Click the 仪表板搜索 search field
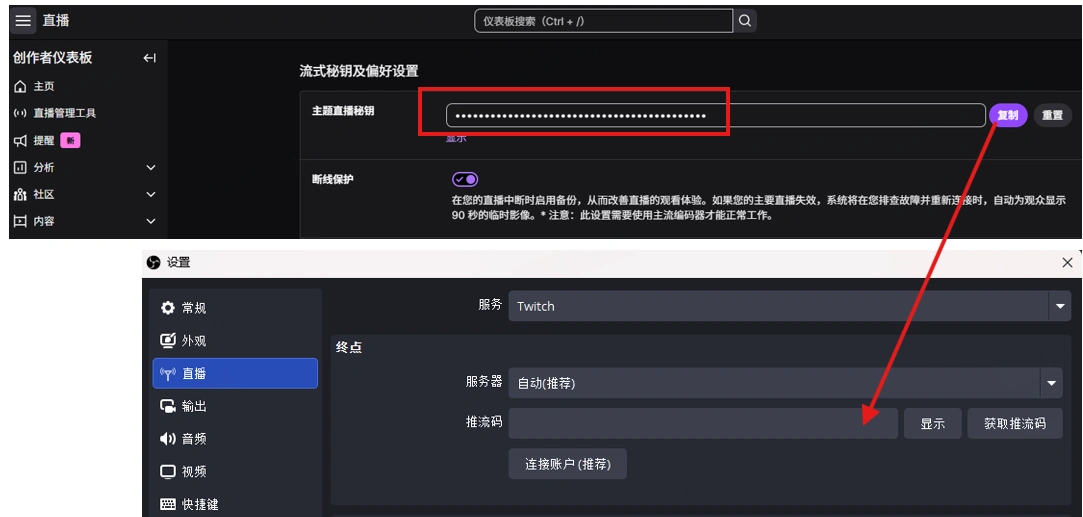 click(604, 21)
